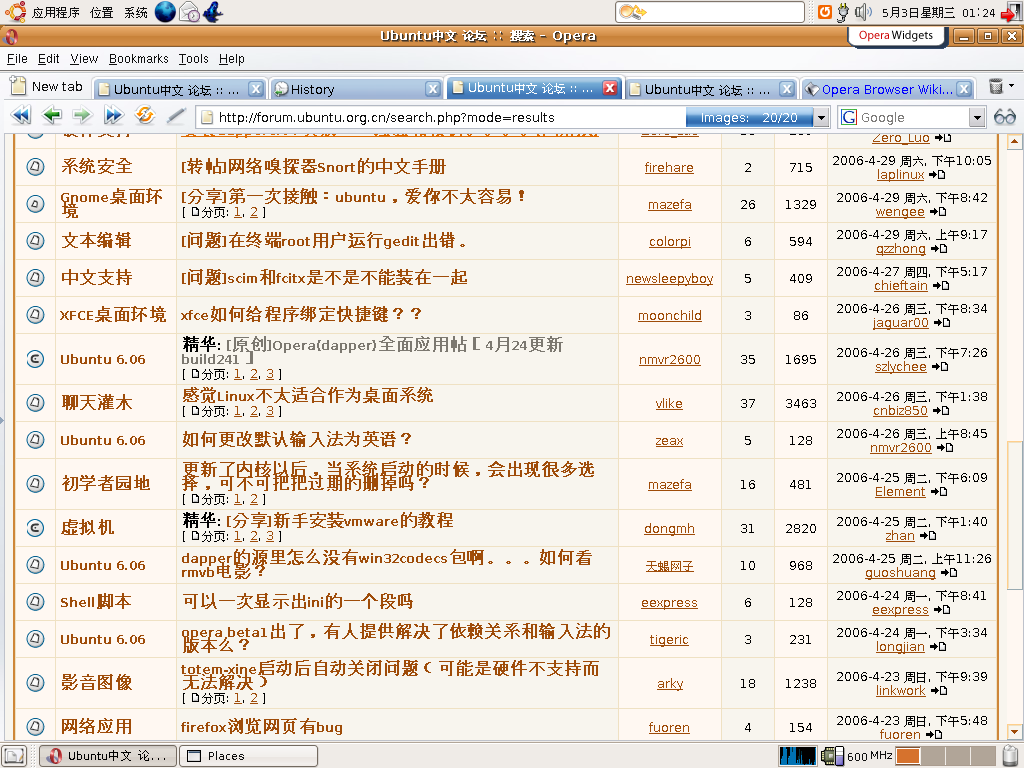
Task: Click the wand (pen) icon in toolbar
Action: tap(176, 116)
